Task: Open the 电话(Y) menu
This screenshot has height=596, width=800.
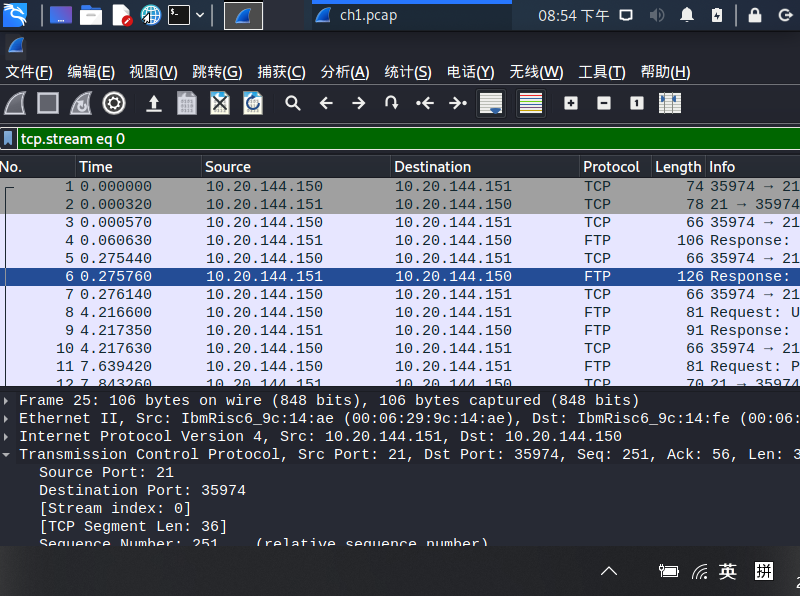Action: pyautogui.click(x=470, y=72)
